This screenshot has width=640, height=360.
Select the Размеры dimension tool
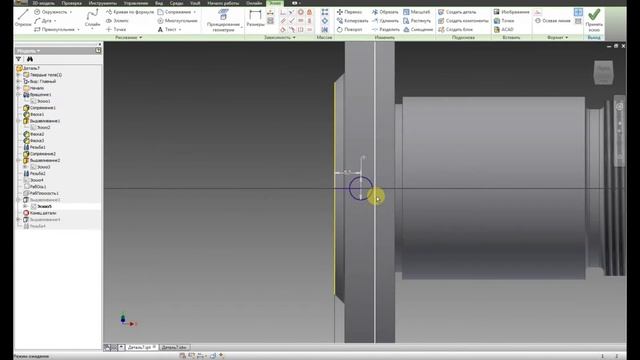(x=256, y=18)
